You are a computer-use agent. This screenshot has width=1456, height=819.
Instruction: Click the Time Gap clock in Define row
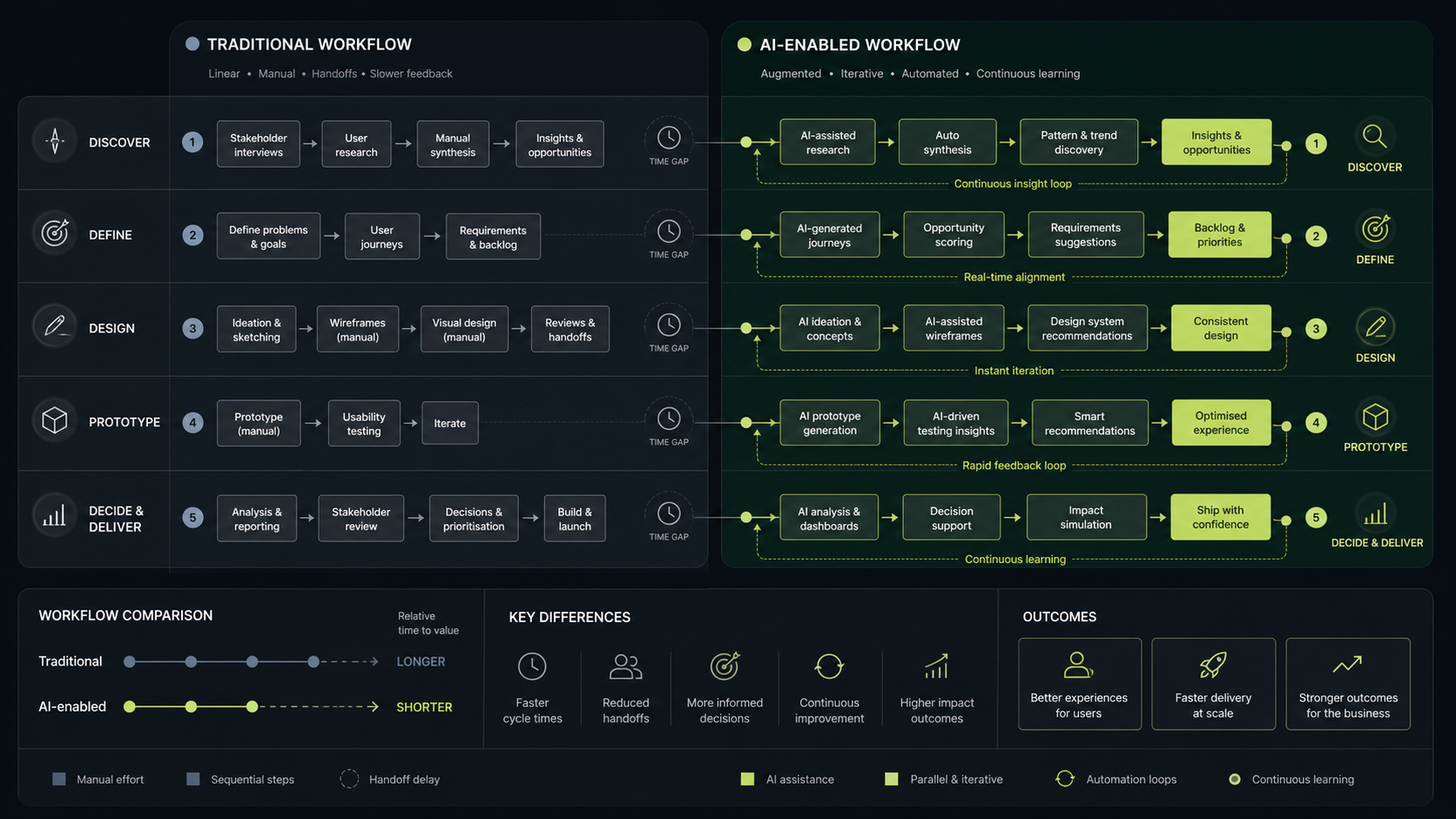pos(669,231)
